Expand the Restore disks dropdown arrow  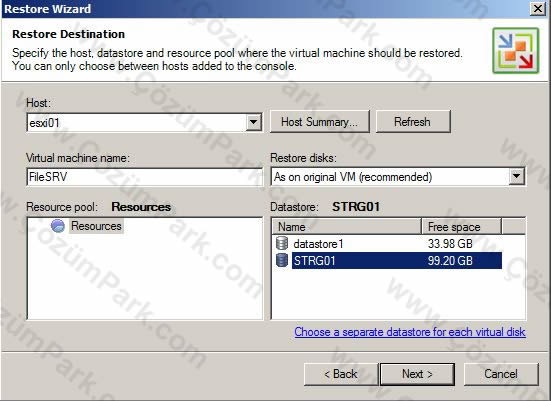(x=516, y=176)
